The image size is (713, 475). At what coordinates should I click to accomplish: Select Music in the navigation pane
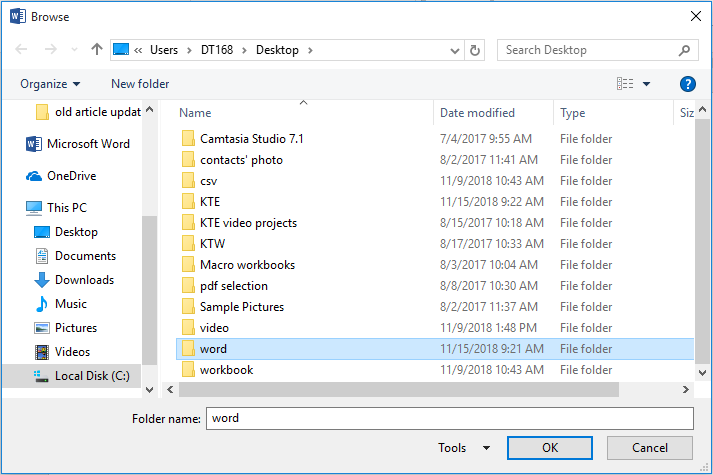tap(70, 304)
